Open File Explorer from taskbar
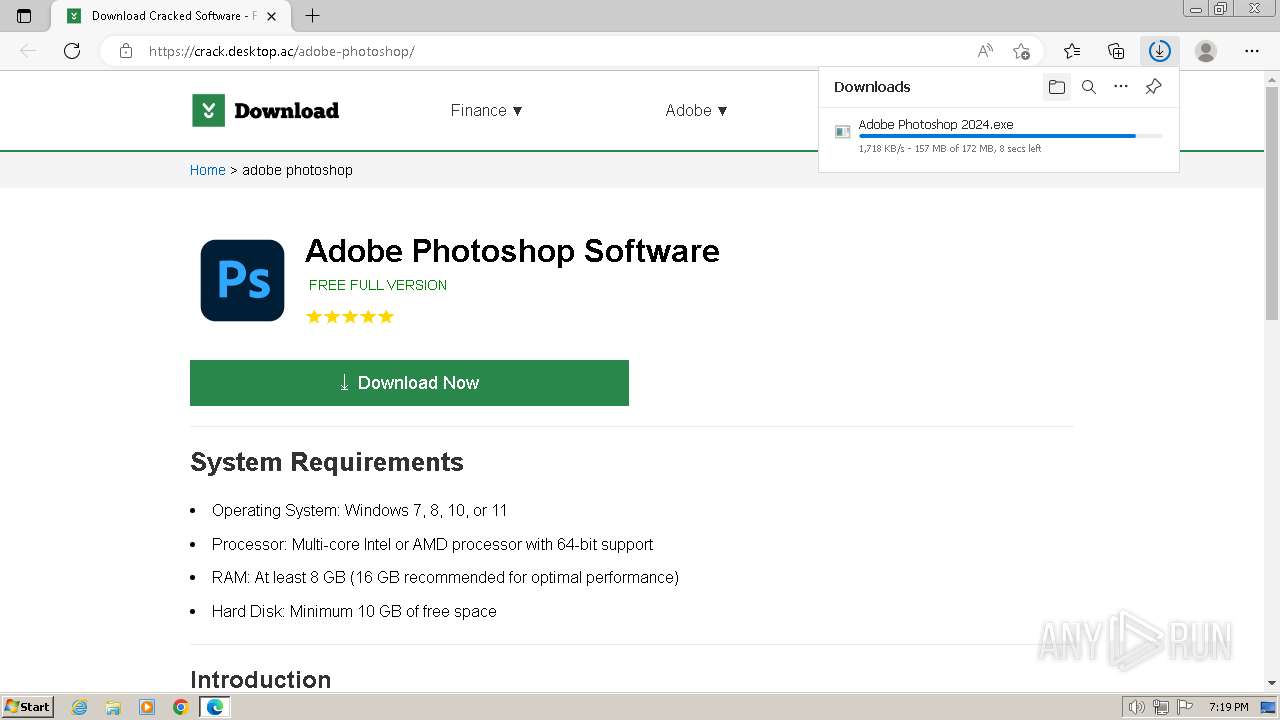Viewport: 1280px width, 720px height. point(113,707)
